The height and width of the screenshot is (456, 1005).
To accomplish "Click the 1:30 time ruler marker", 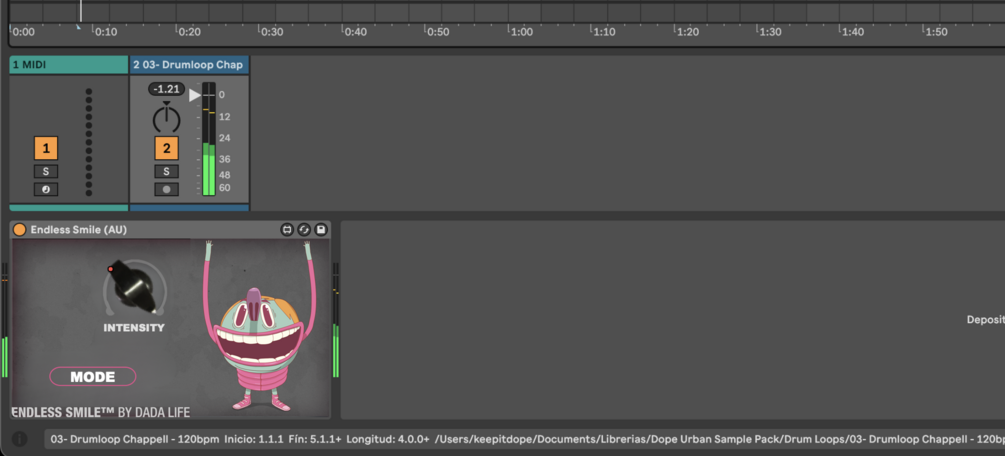I will (x=770, y=31).
